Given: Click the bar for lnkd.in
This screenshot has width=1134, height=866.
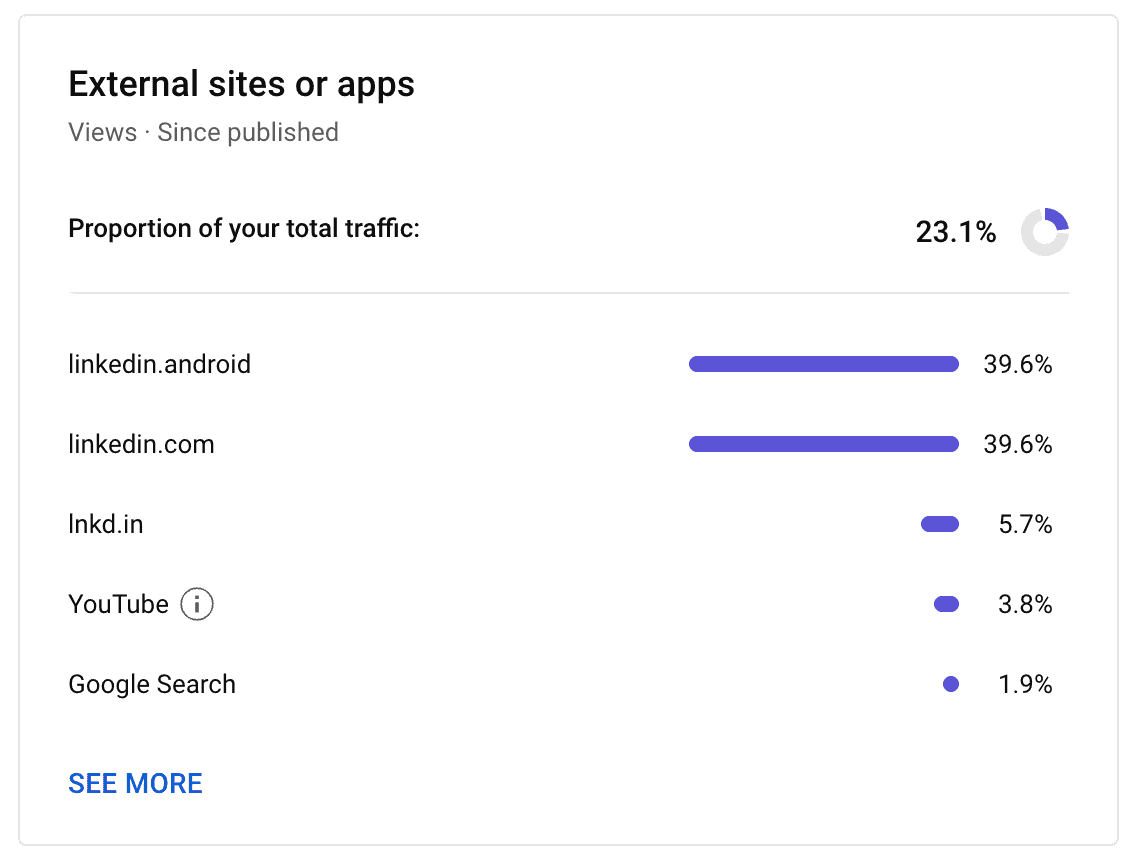Looking at the screenshot, I should (938, 524).
